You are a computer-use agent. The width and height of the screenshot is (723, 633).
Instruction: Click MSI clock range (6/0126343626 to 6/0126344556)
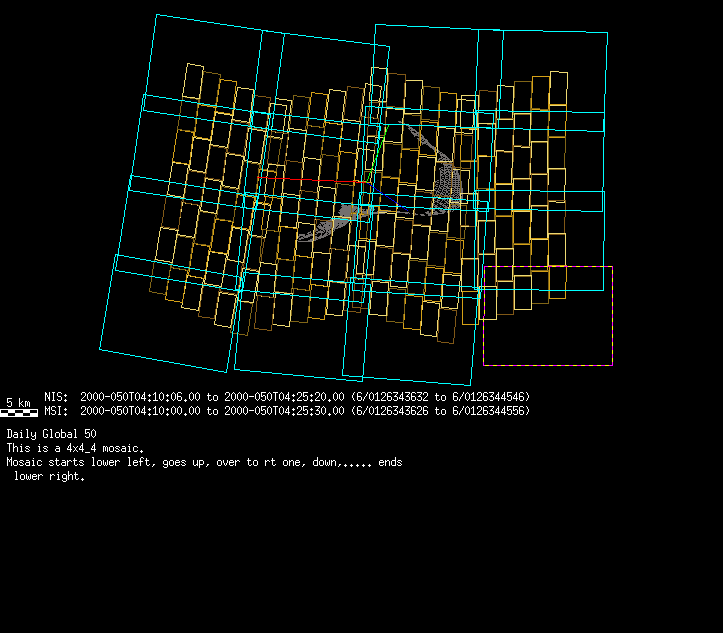440,411
